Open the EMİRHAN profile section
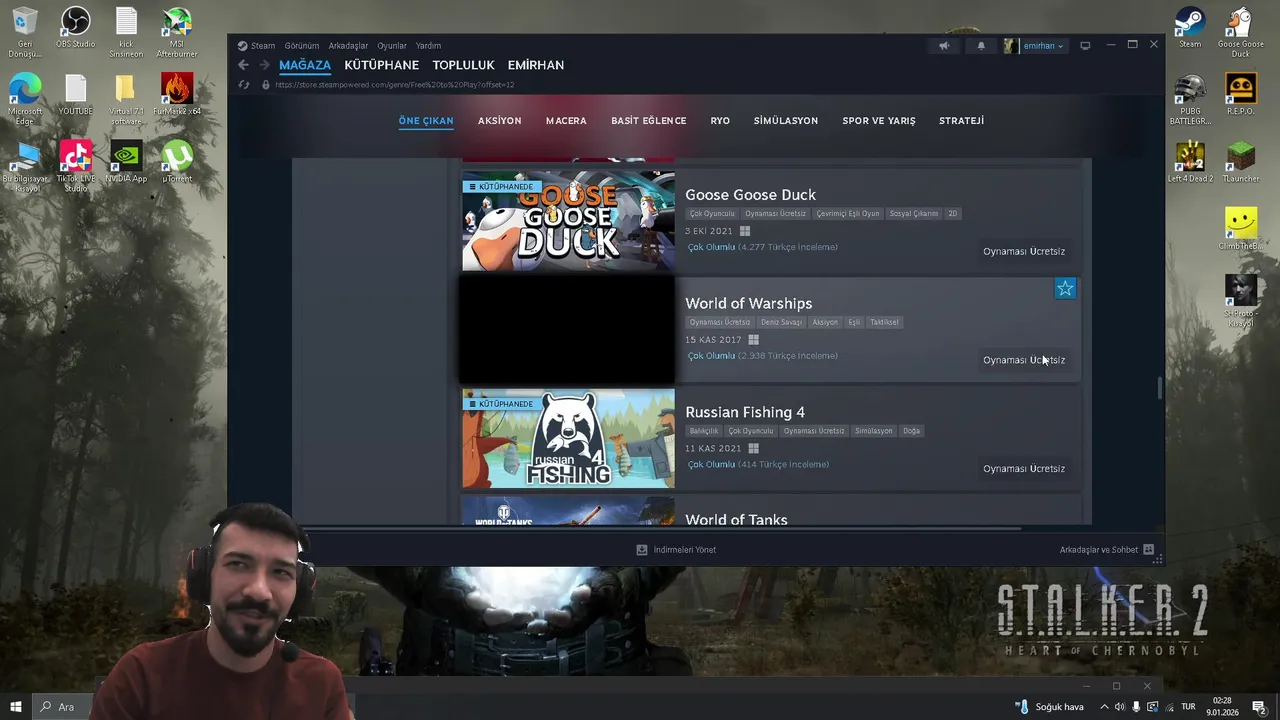Screen dimensions: 1280x720 [x=536, y=65]
